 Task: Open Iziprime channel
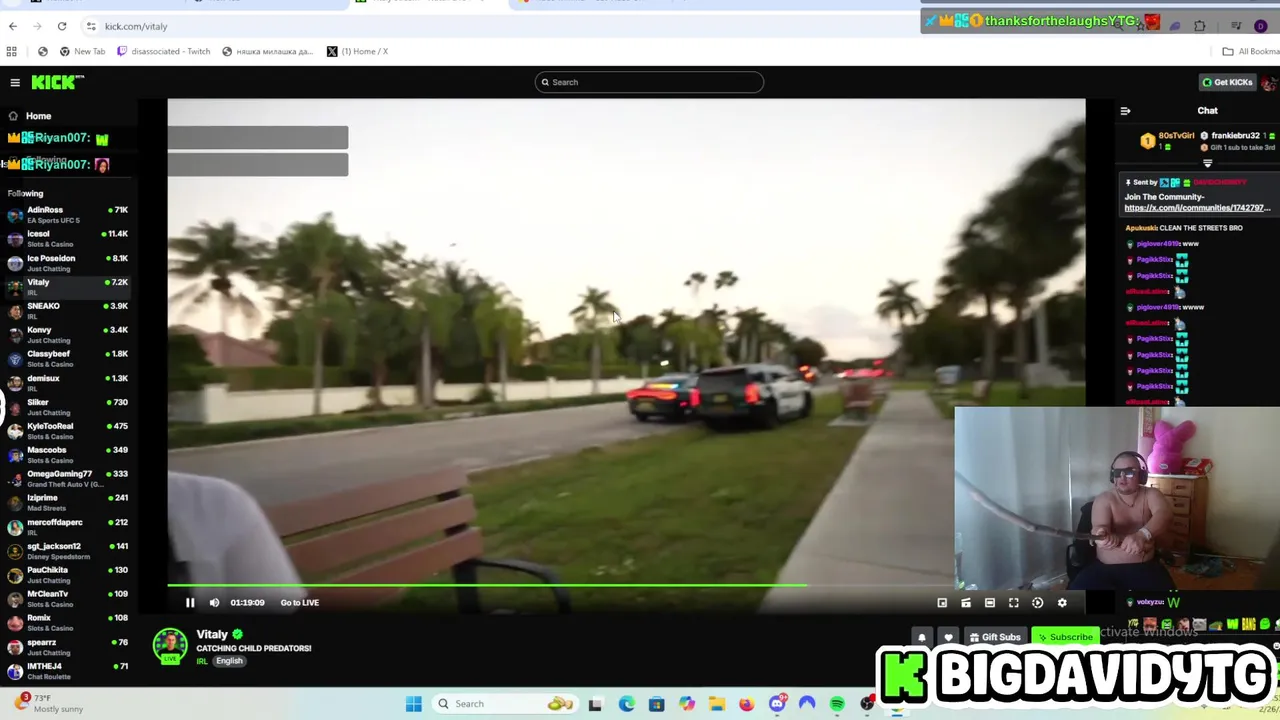67,502
